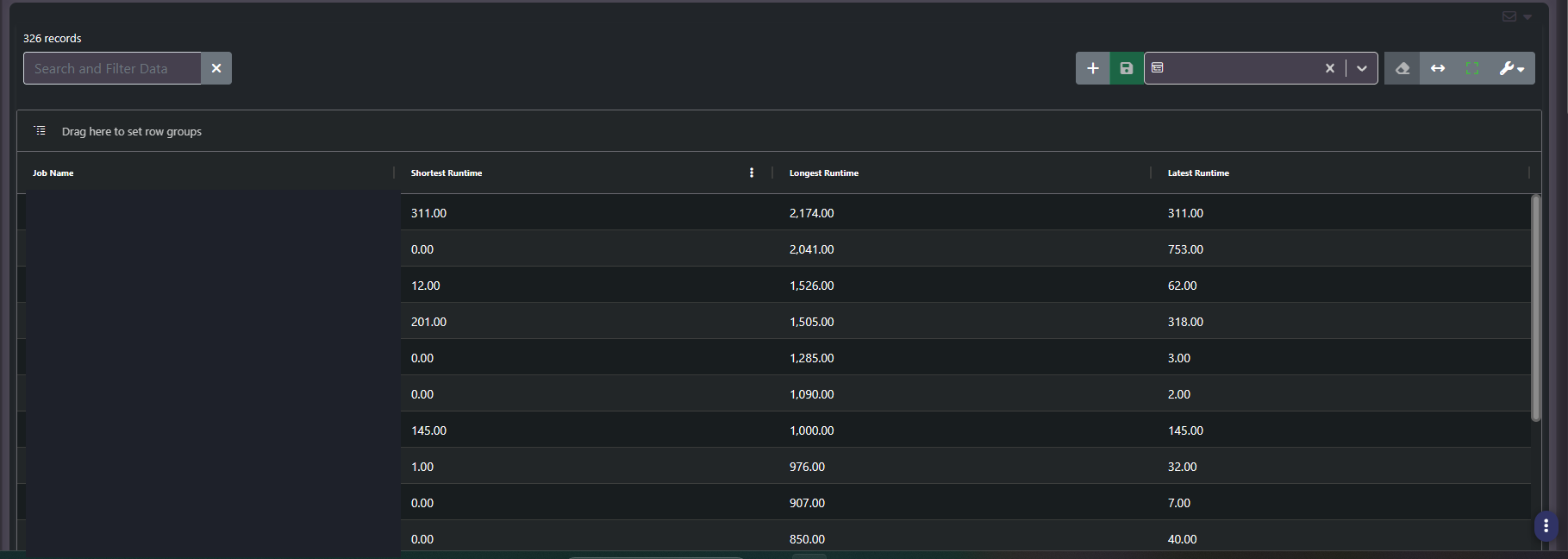Viewport: 1568px width, 559px height.
Task: Clear the selected view with the X
Action: [1329, 68]
